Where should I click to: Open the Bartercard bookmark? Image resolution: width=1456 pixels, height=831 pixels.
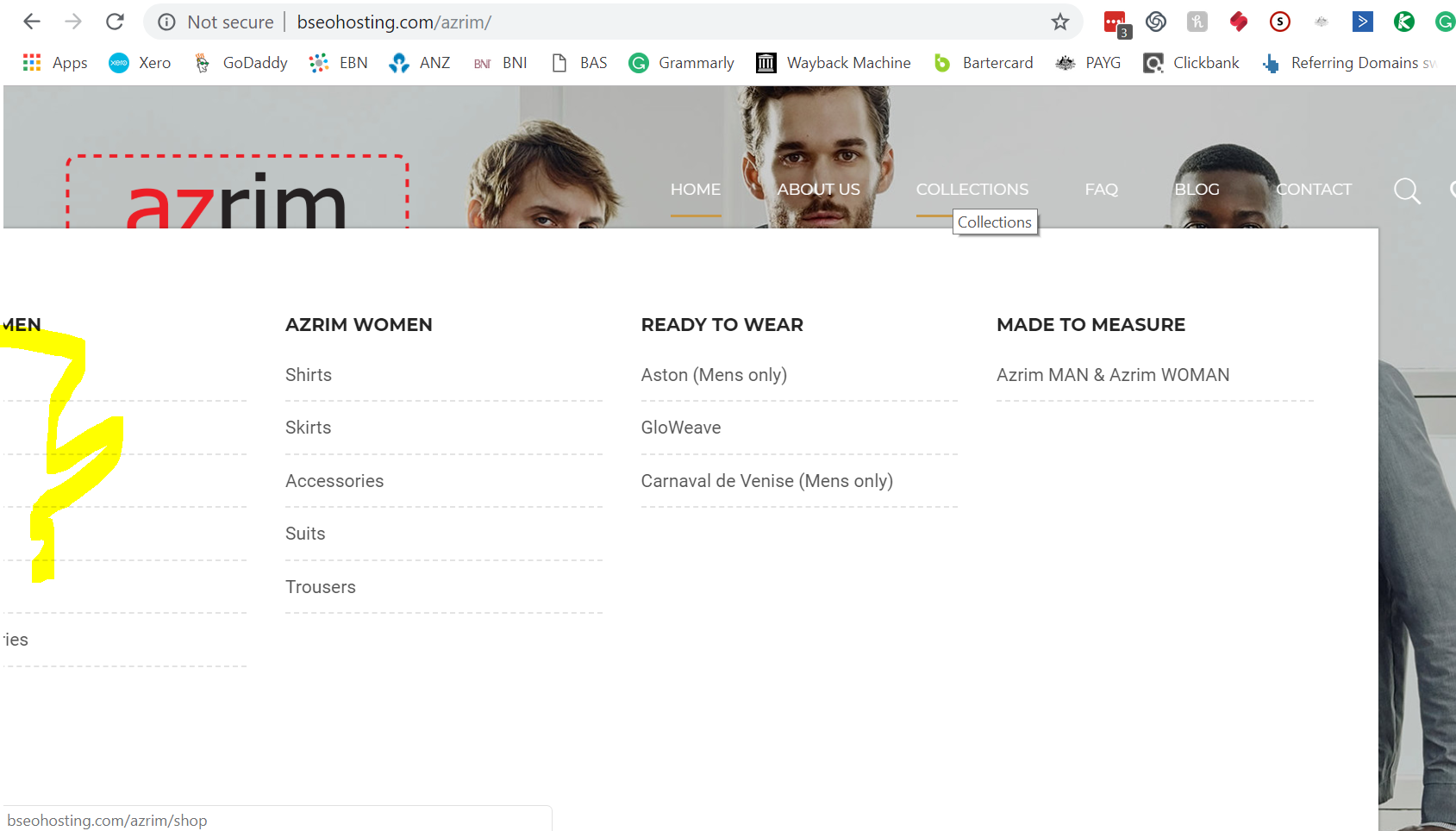click(x=984, y=63)
